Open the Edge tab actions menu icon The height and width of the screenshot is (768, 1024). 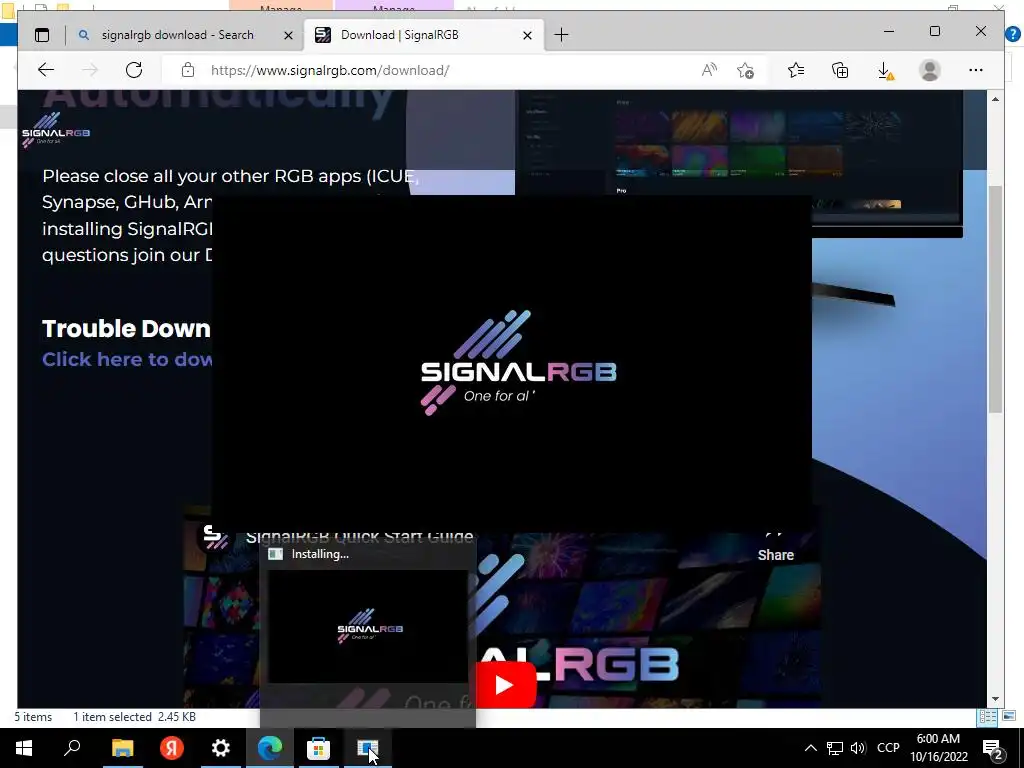pyautogui.click(x=42, y=35)
